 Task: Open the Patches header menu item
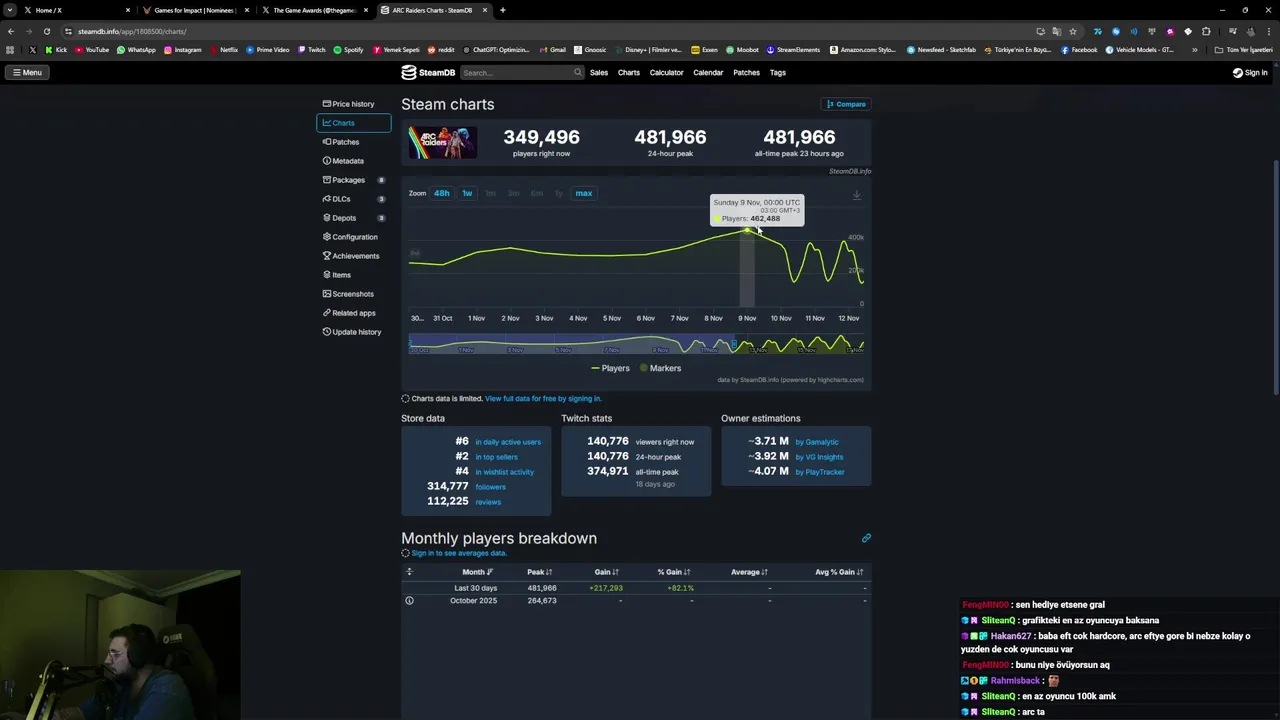pyautogui.click(x=746, y=72)
